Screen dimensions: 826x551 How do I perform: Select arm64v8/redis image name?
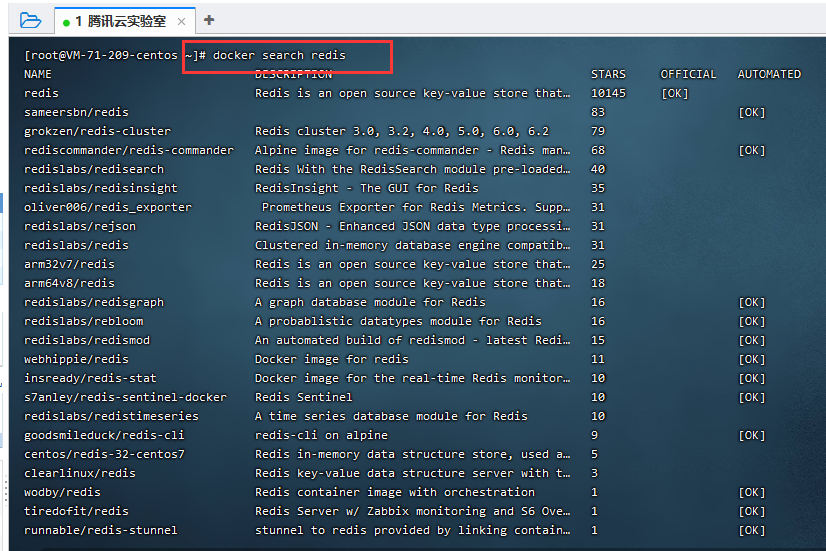coord(70,283)
